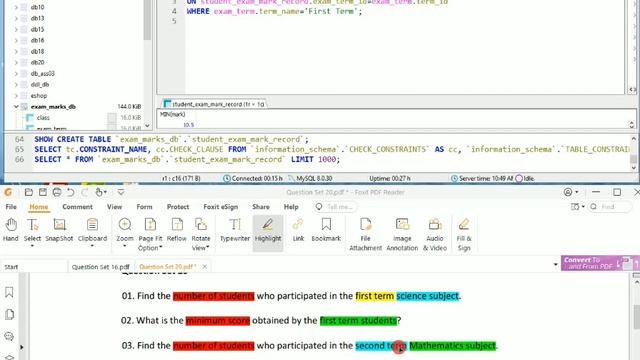Click the Tell me search field
640x360 pixels.
tap(335, 207)
